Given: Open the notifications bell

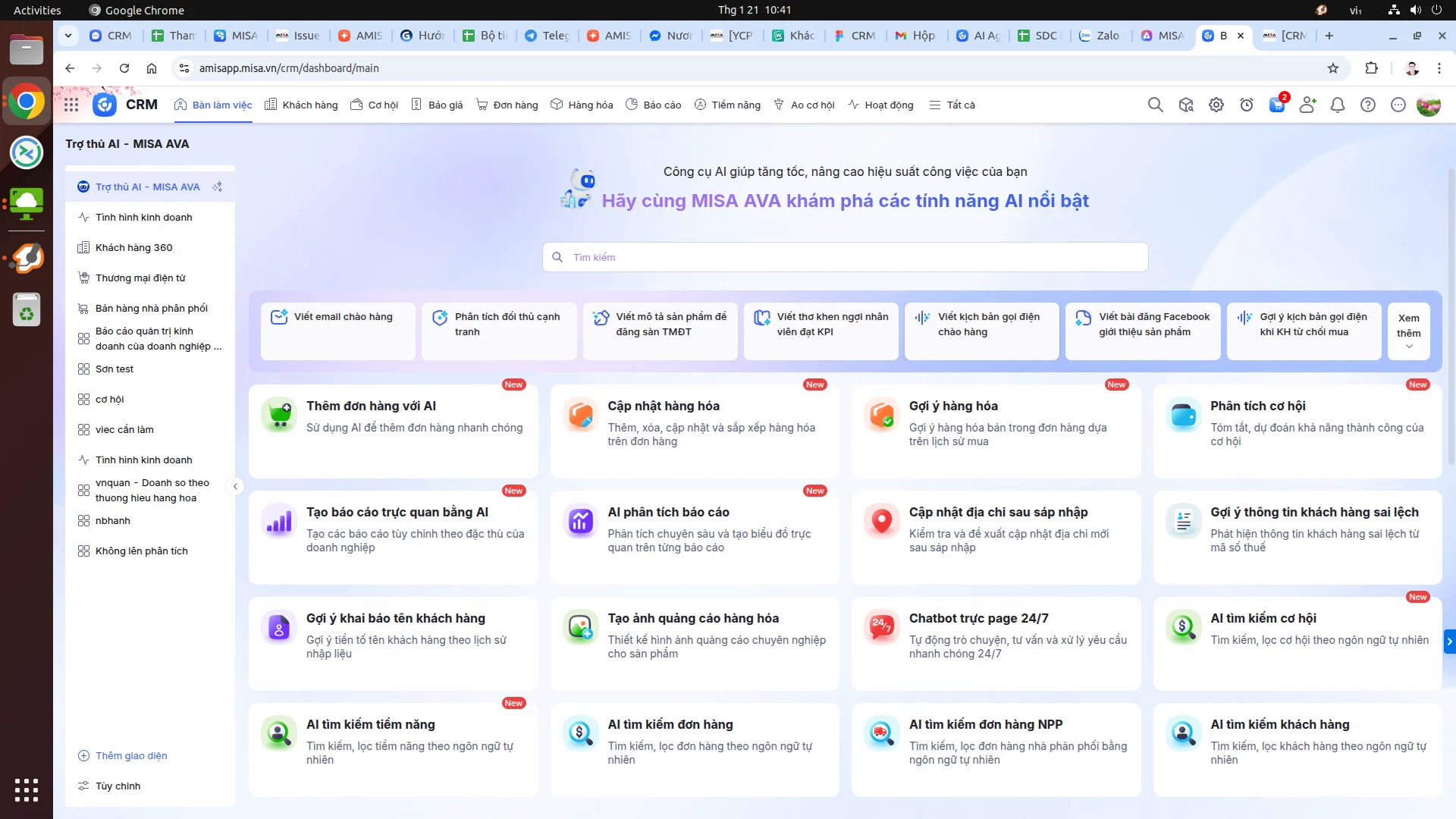Looking at the screenshot, I should tap(1338, 105).
